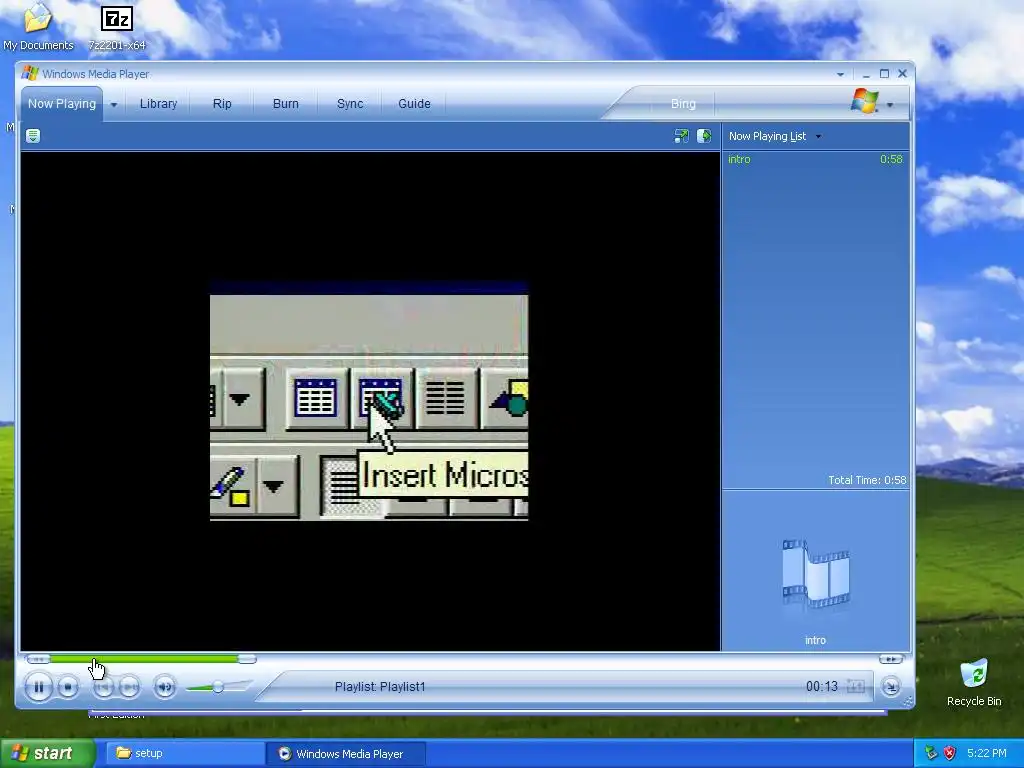Viewport: 1024px width, 768px height.
Task: Click the intro duration 0:58
Action: [891, 159]
